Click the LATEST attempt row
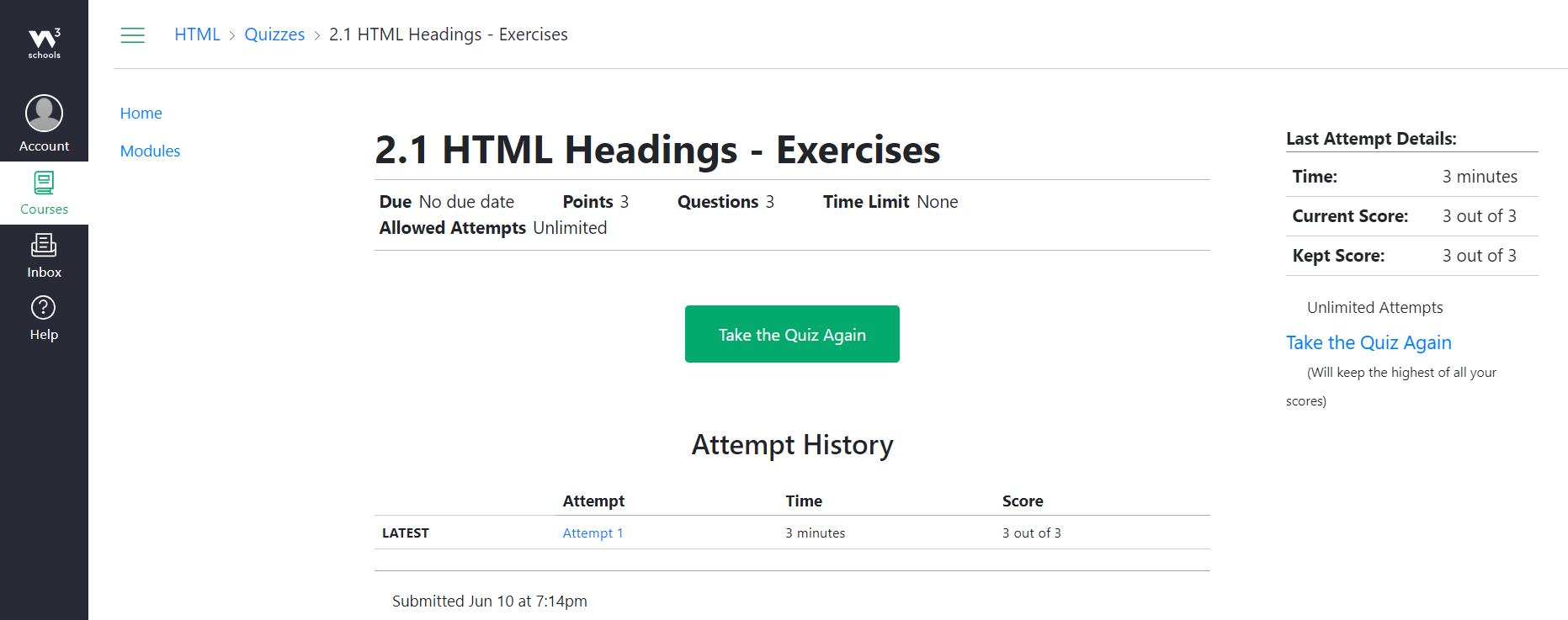The height and width of the screenshot is (620, 1568). (405, 533)
